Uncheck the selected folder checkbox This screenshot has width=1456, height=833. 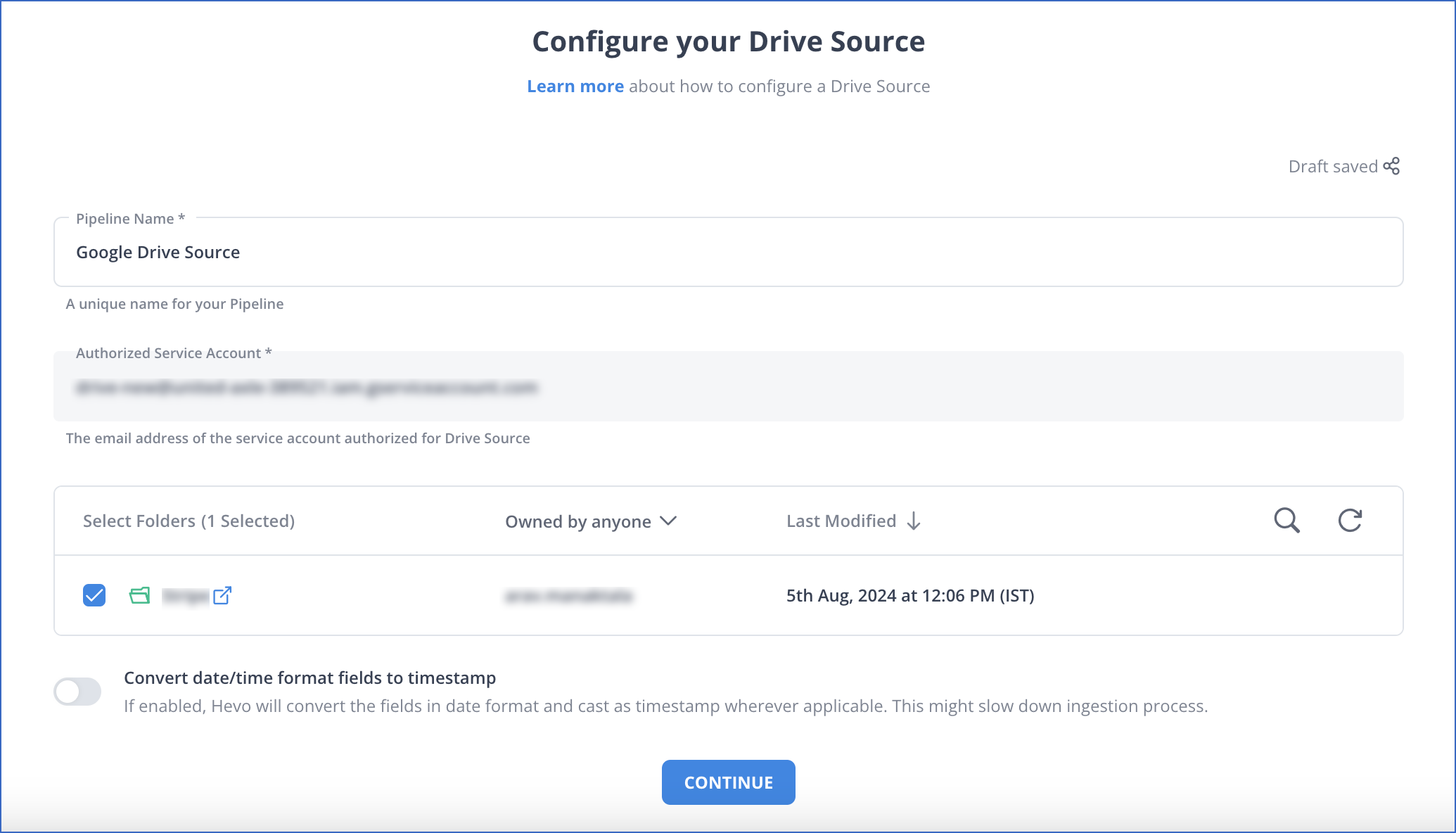pos(94,595)
